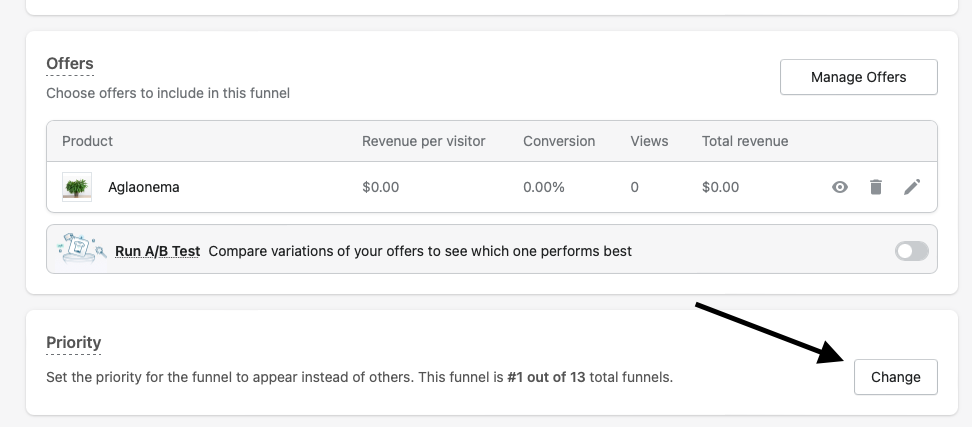Click the eye preview icon for Aglaonema

point(840,187)
